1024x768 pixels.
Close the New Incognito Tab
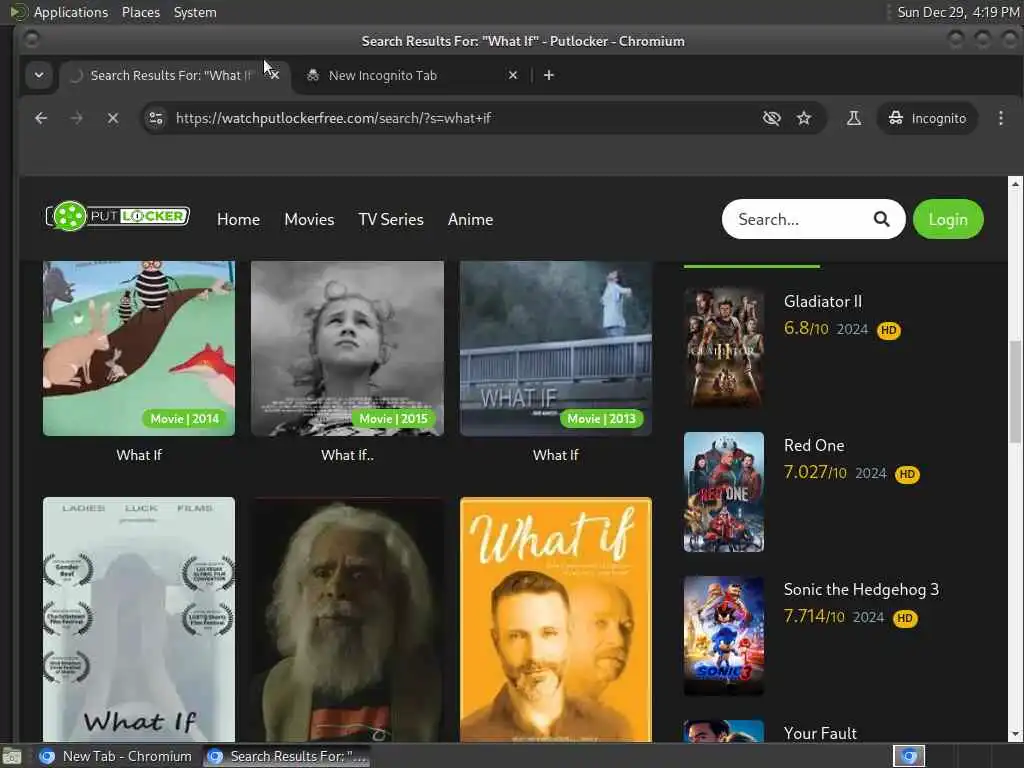tap(513, 75)
